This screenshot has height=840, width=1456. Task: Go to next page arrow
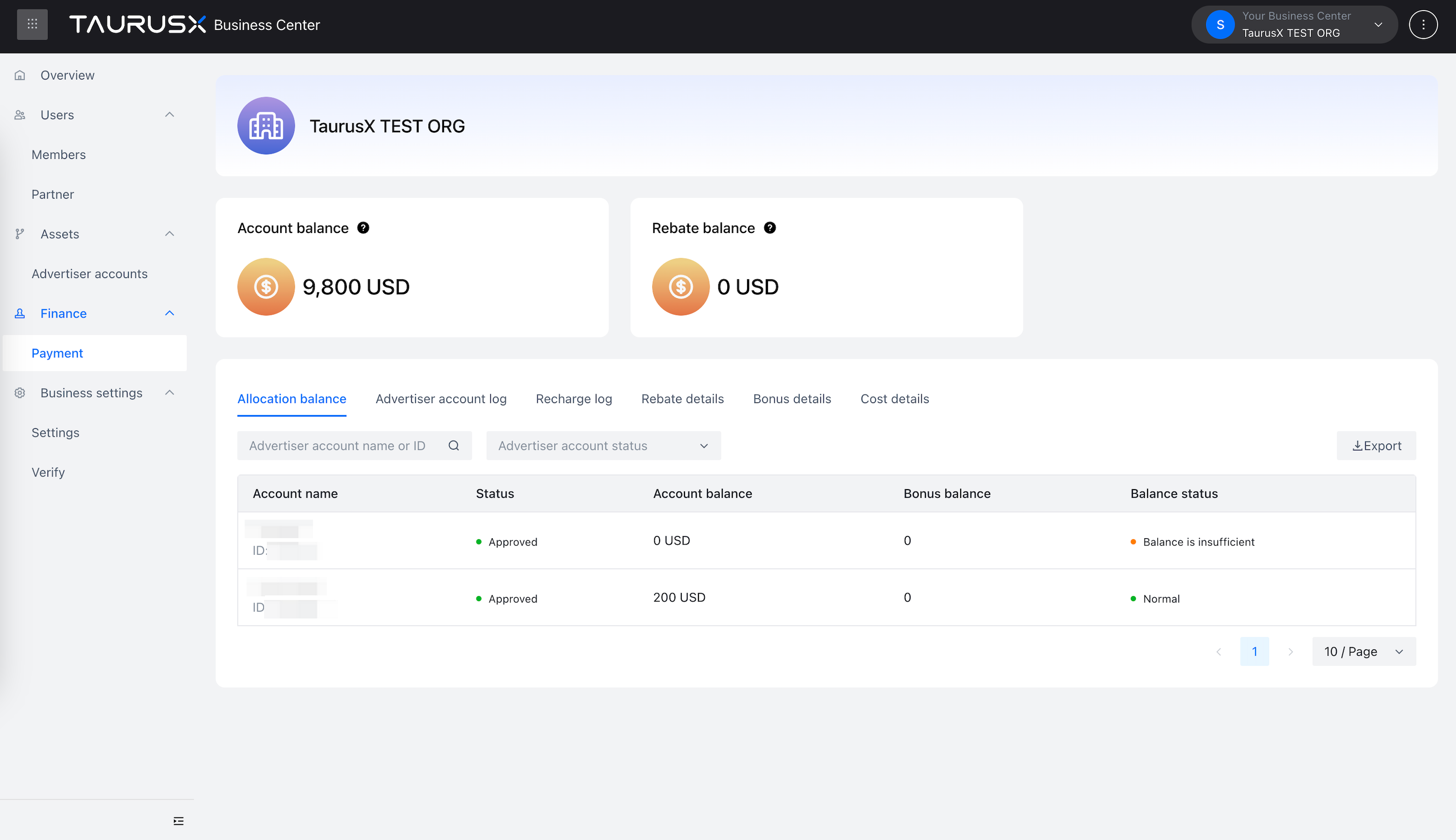pyautogui.click(x=1290, y=651)
